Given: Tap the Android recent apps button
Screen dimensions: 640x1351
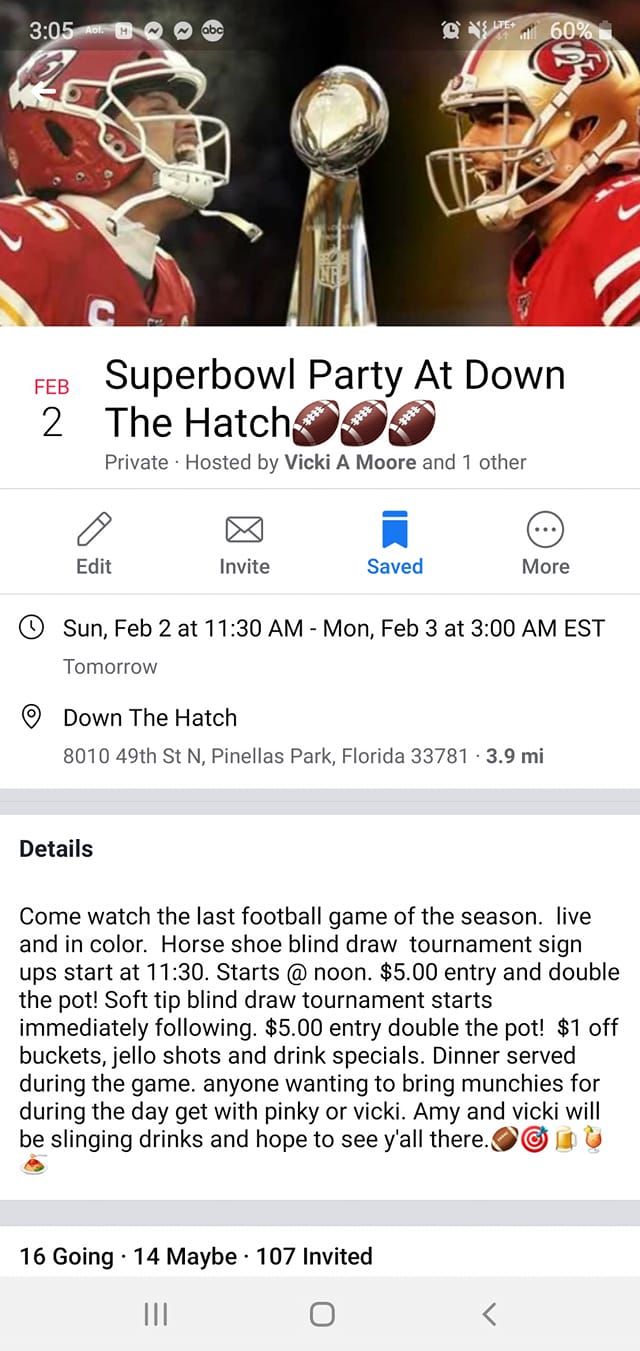Looking at the screenshot, I should (156, 1314).
